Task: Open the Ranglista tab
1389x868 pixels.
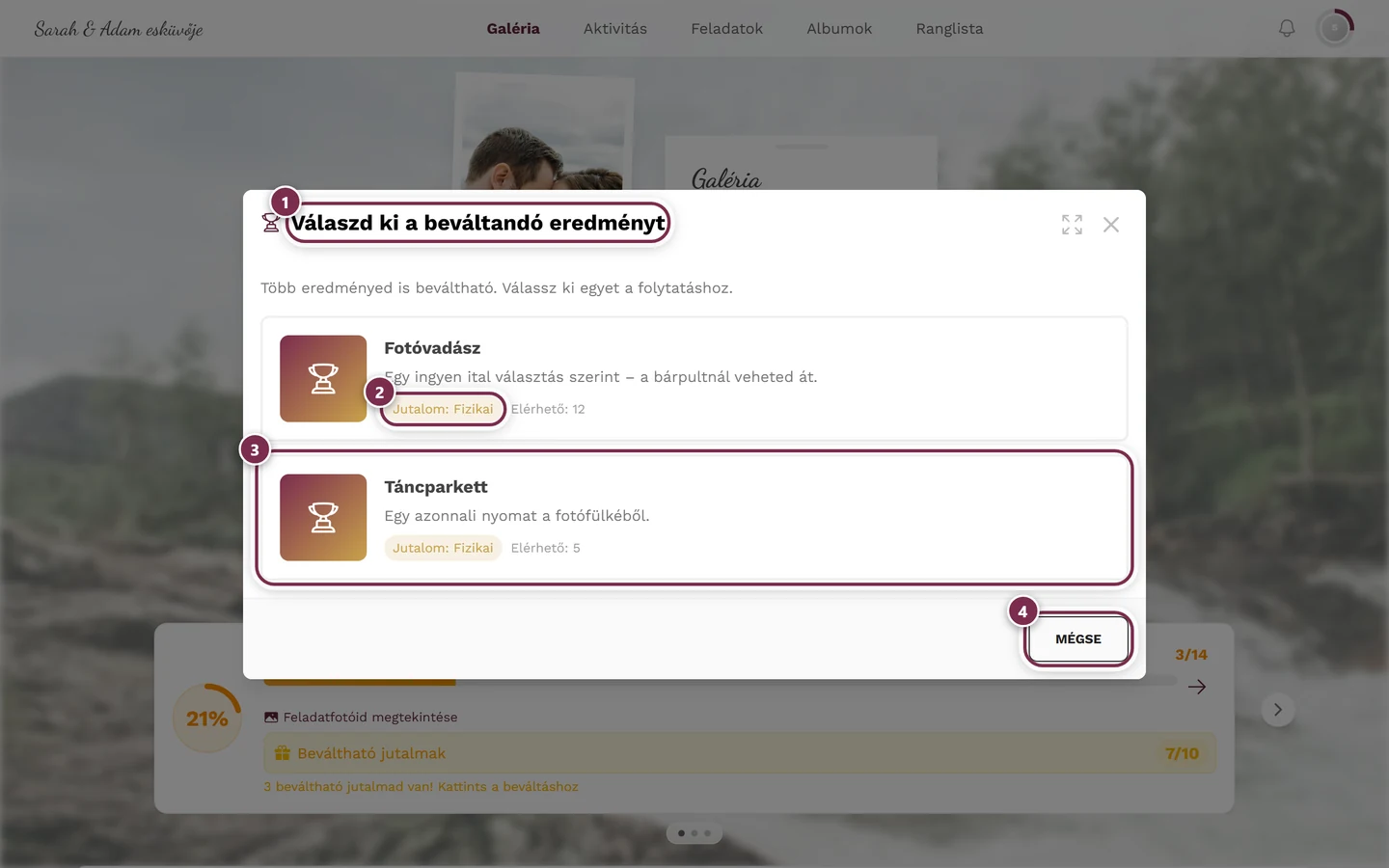Action: coord(950,29)
